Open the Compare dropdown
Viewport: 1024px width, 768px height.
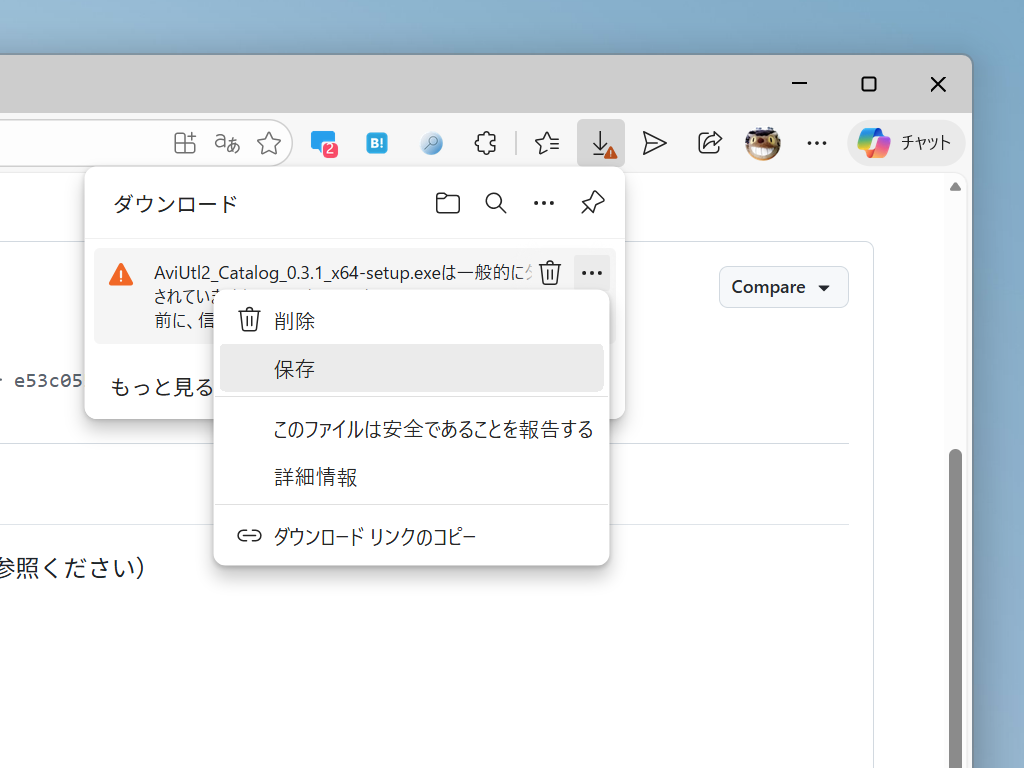[x=783, y=287]
